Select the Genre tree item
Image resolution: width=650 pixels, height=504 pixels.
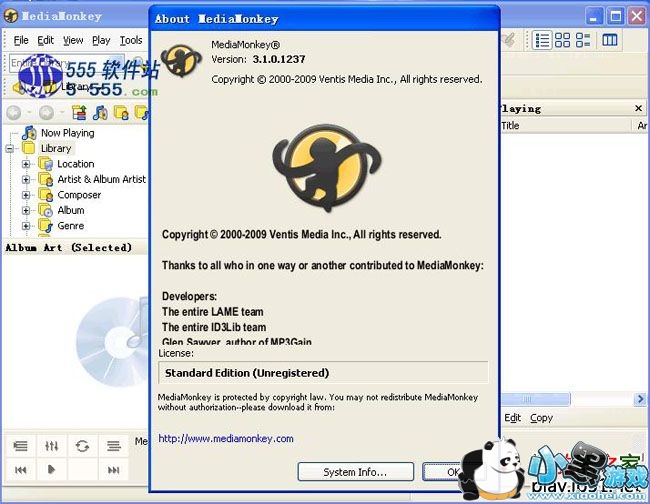click(x=70, y=226)
